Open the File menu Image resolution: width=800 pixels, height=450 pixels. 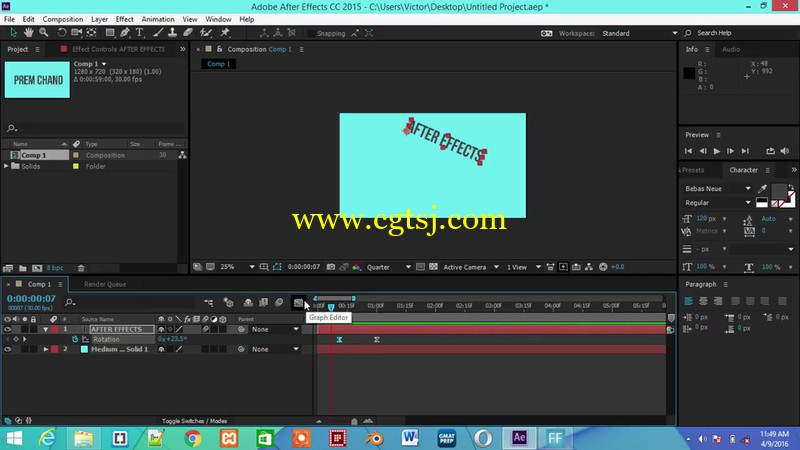tap(9, 19)
